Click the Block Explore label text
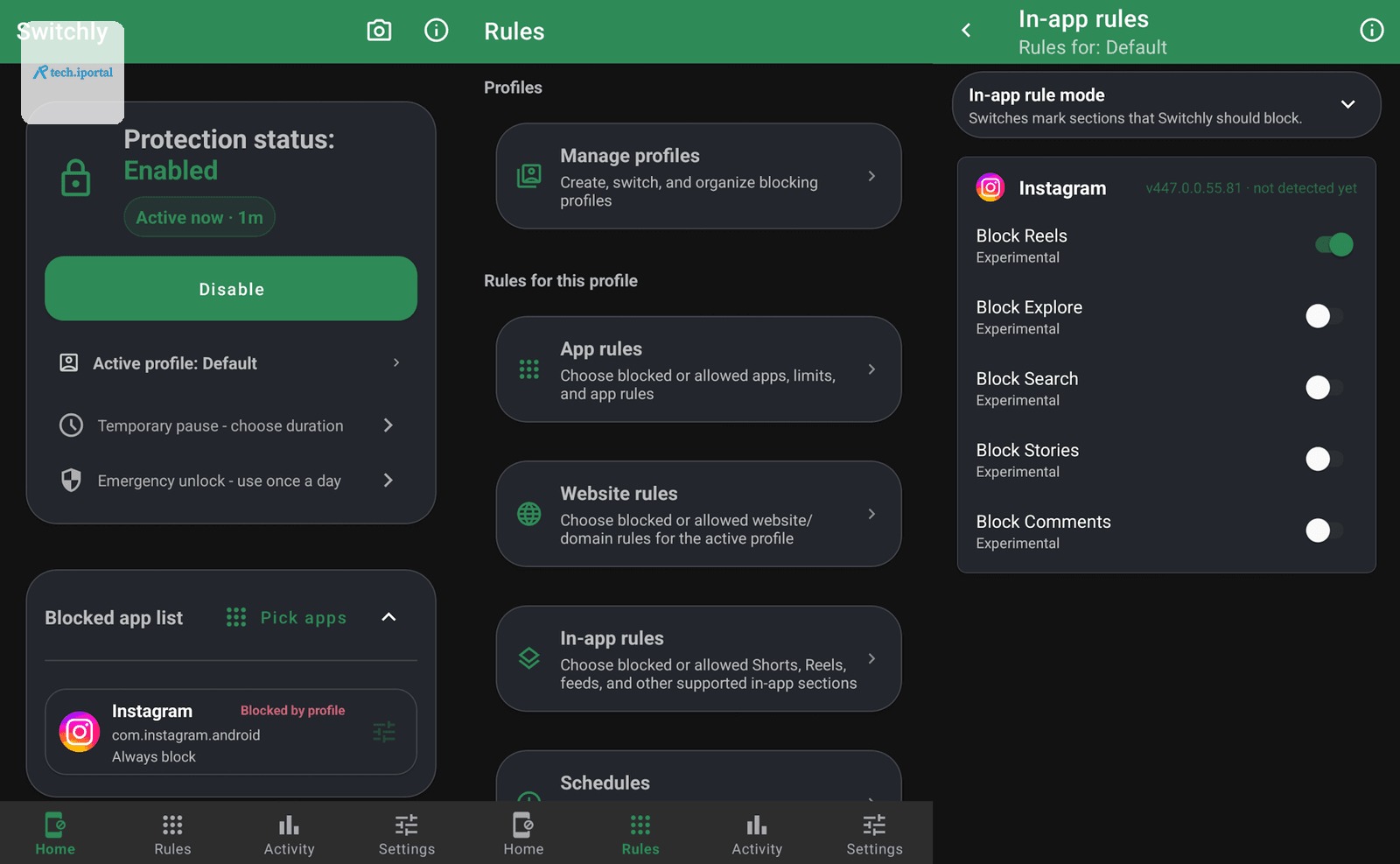 pos(1029,307)
